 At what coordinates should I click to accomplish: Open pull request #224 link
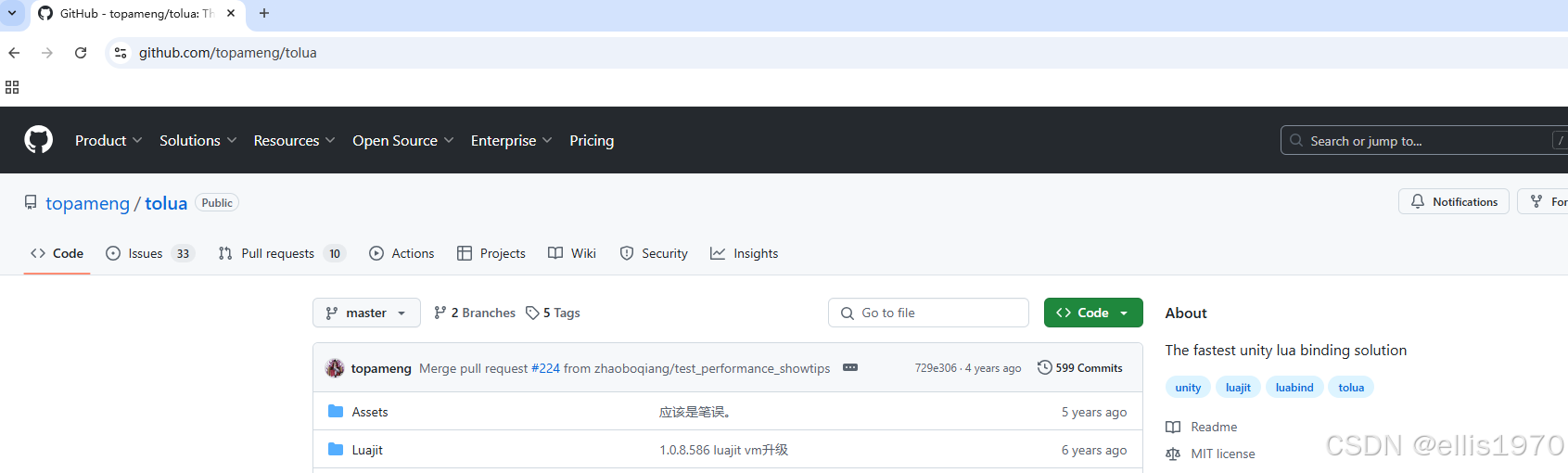tap(545, 368)
